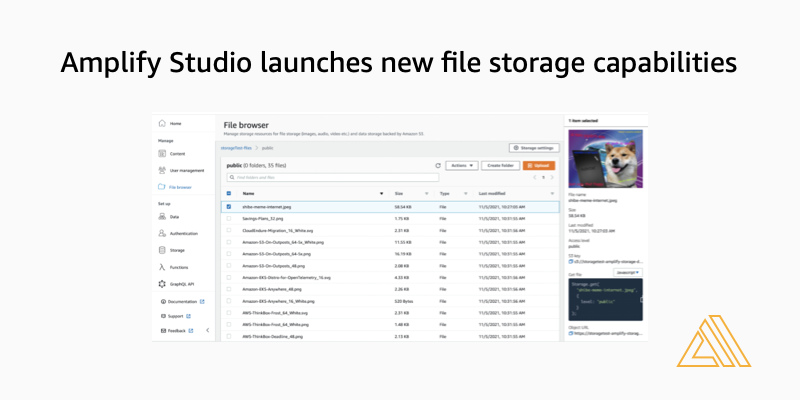The image size is (800, 400).
Task: Open GraphQL API in sidebar
Action: 184,284
